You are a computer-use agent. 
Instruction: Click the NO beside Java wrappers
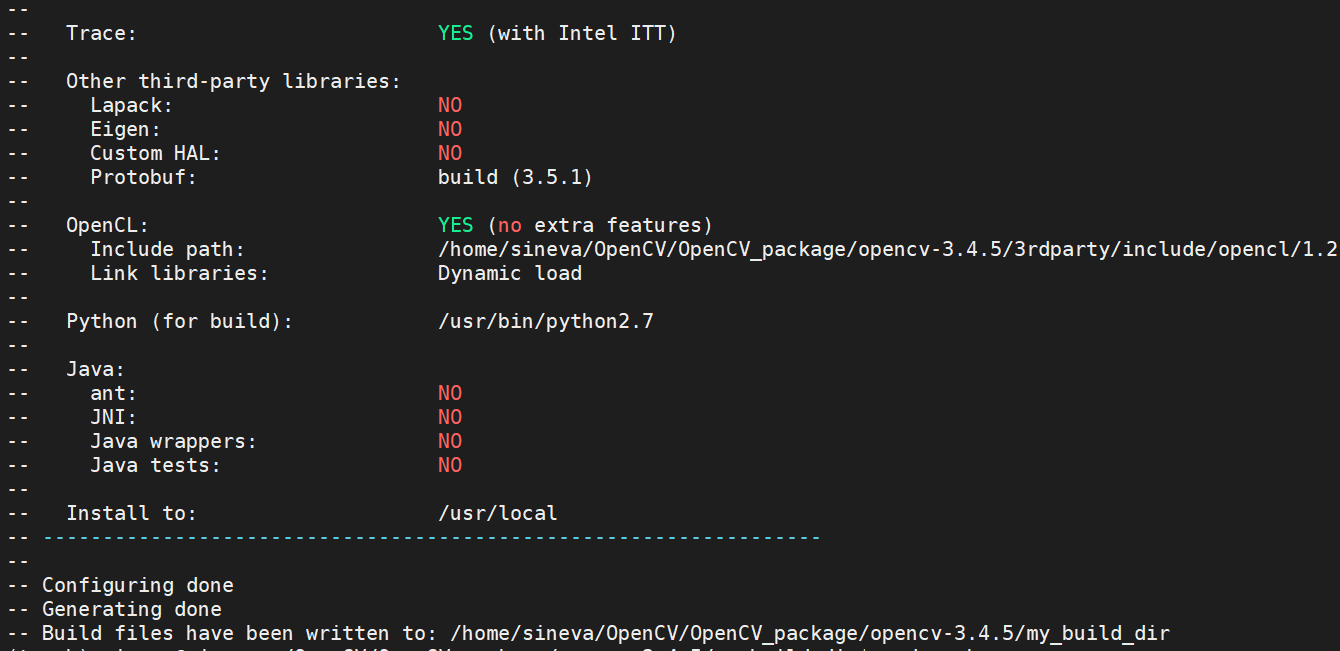[x=450, y=441]
